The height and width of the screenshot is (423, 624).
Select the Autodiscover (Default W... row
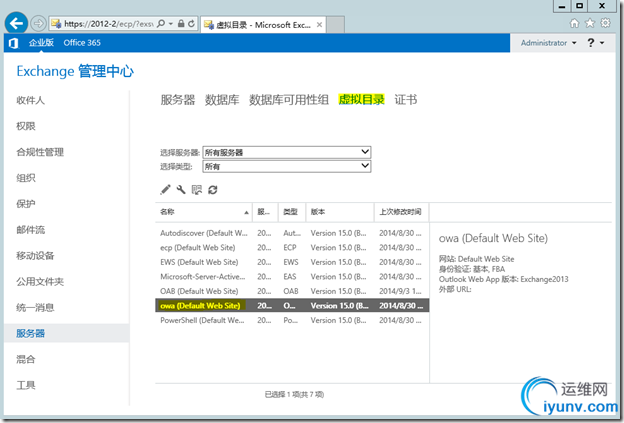(x=292, y=233)
